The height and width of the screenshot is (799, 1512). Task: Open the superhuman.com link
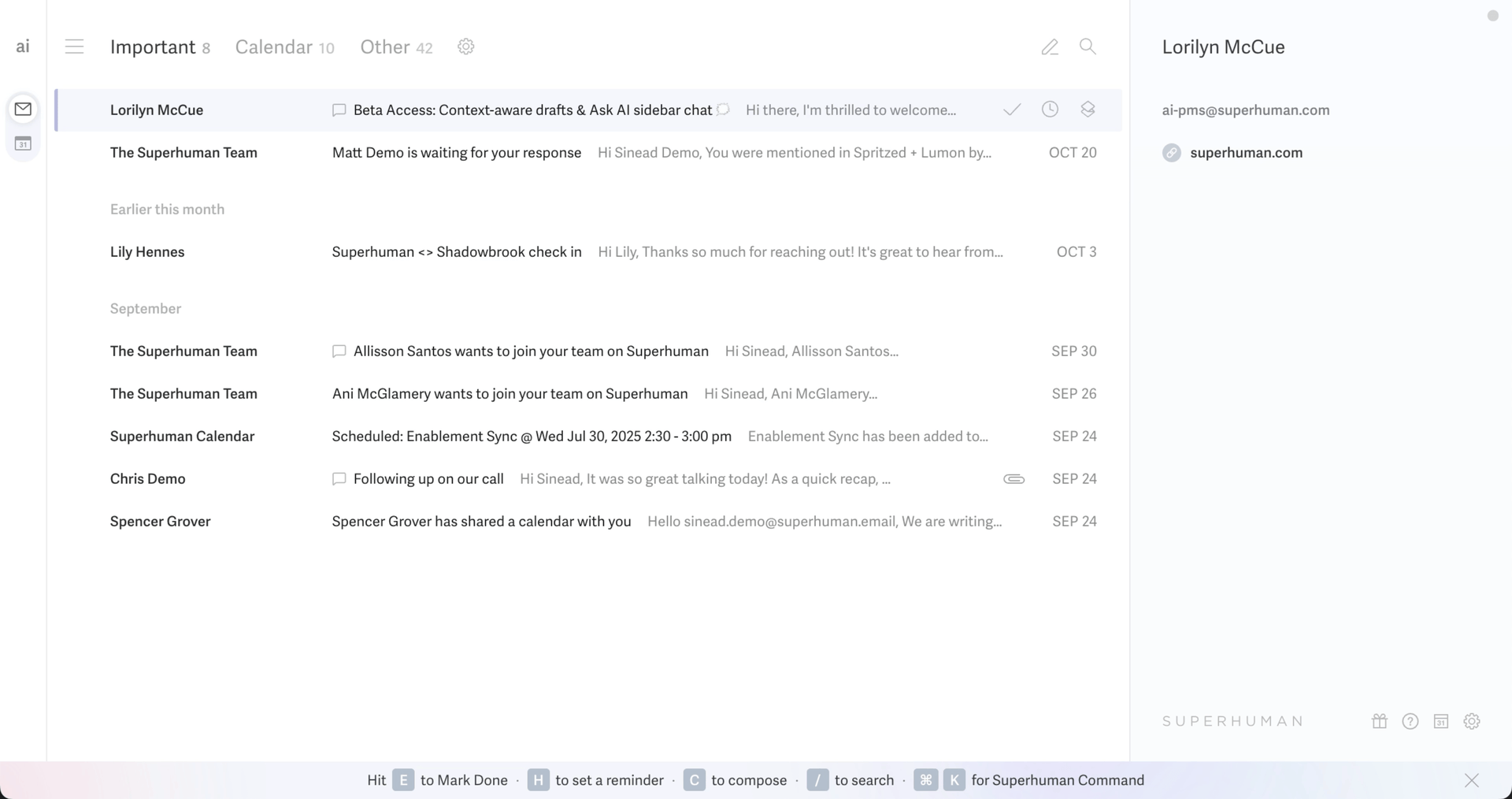coord(1246,153)
